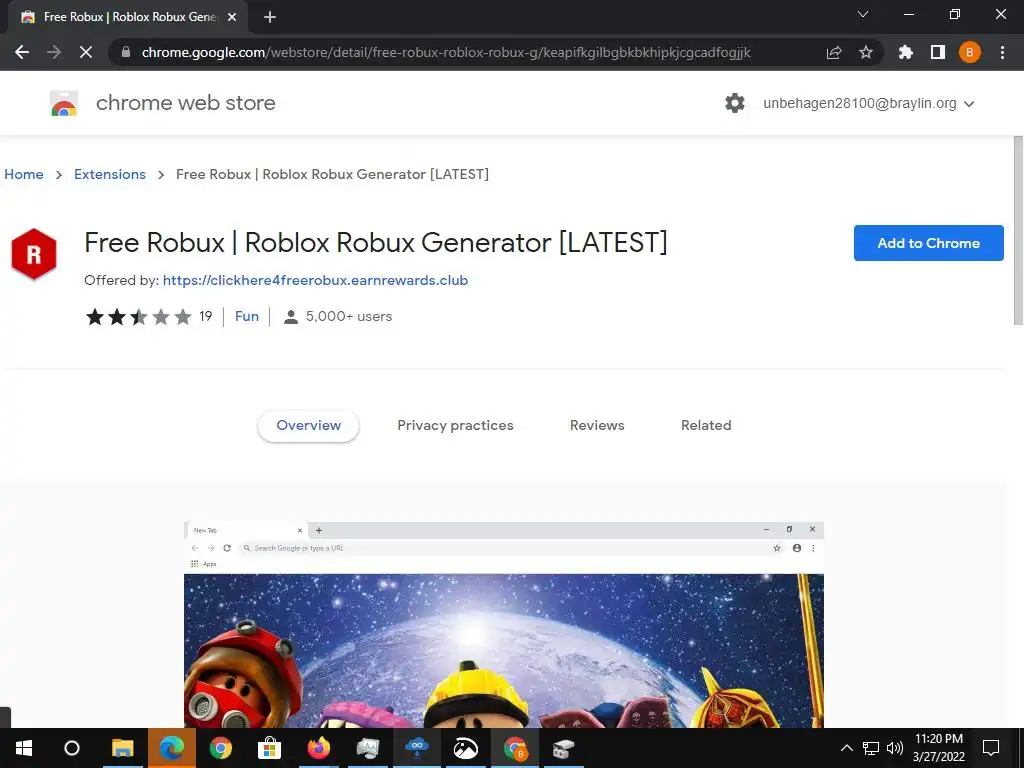Click the address bar URL
The height and width of the screenshot is (768, 1024).
(x=446, y=52)
